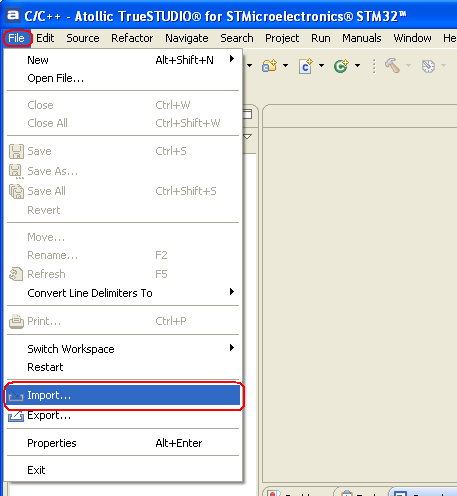Expand Convert Line Delimiters To submenu
Image resolution: width=457 pixels, height=496 pixels.
[x=232, y=292]
